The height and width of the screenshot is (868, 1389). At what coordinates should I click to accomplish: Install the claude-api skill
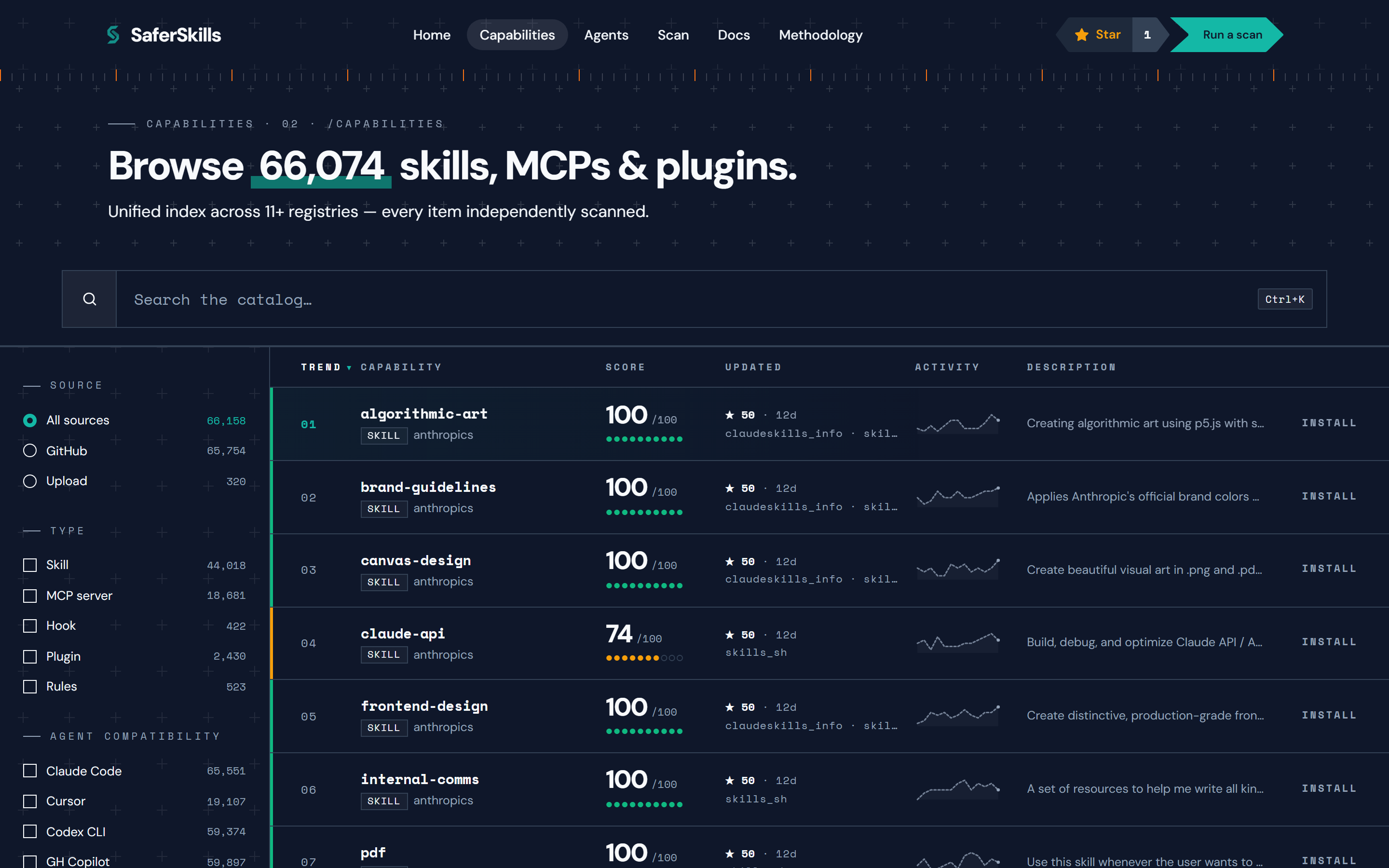pos(1329,642)
